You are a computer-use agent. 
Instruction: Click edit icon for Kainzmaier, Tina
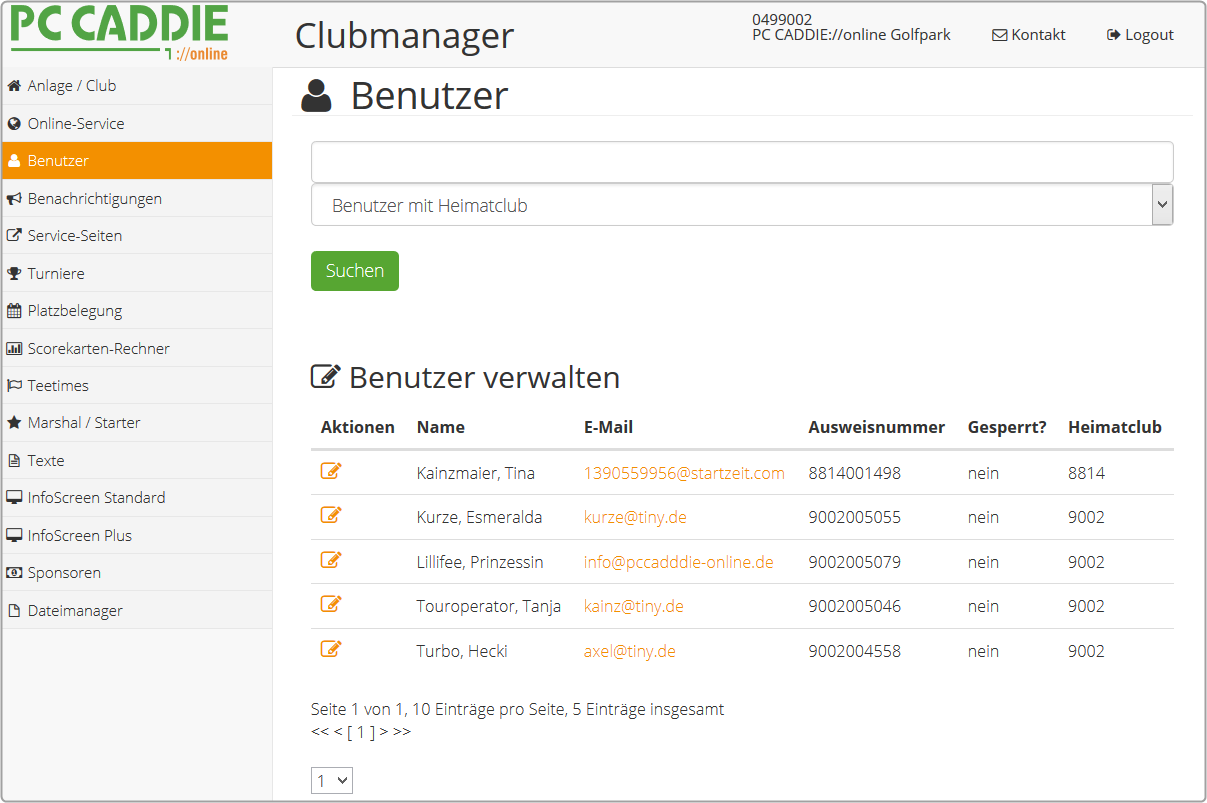(331, 471)
